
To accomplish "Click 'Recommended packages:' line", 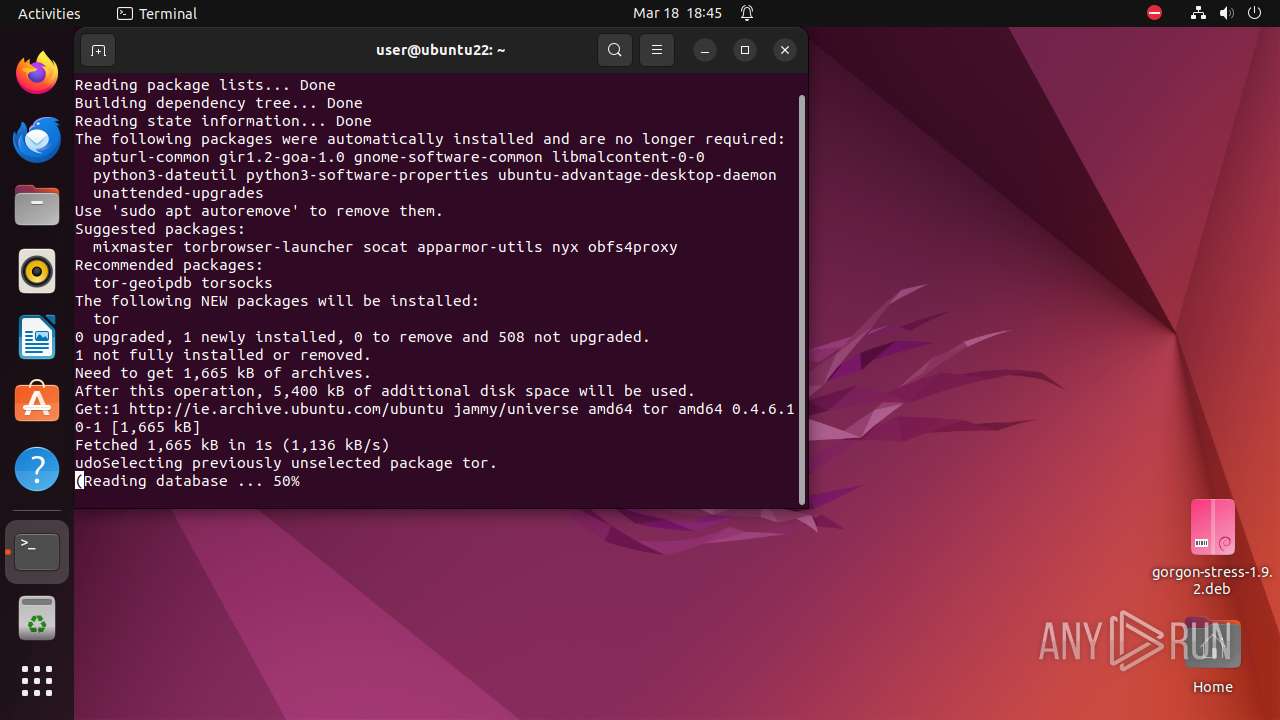I will (x=169, y=265).
